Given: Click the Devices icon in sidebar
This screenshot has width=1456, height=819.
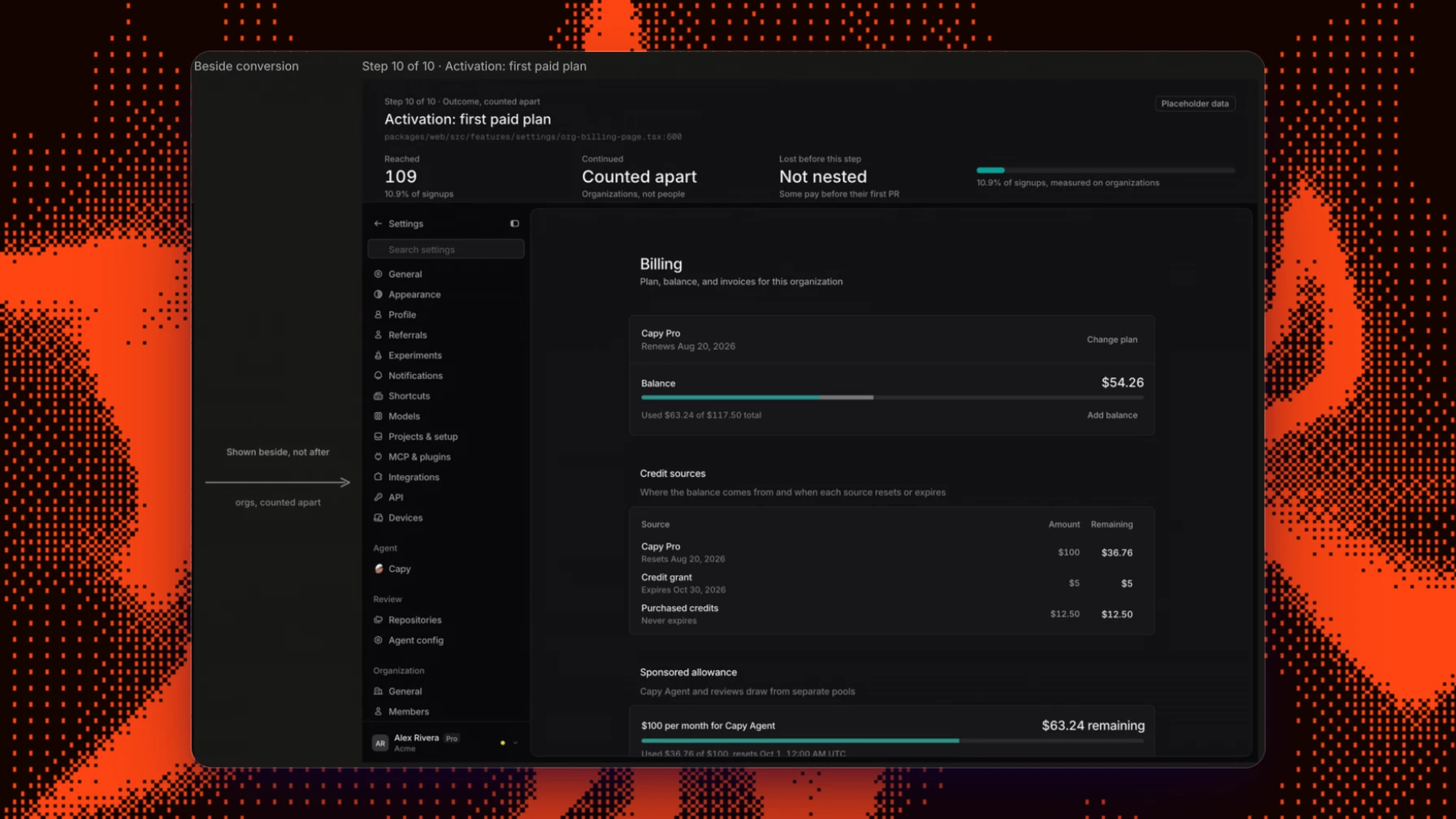Looking at the screenshot, I should [x=378, y=518].
